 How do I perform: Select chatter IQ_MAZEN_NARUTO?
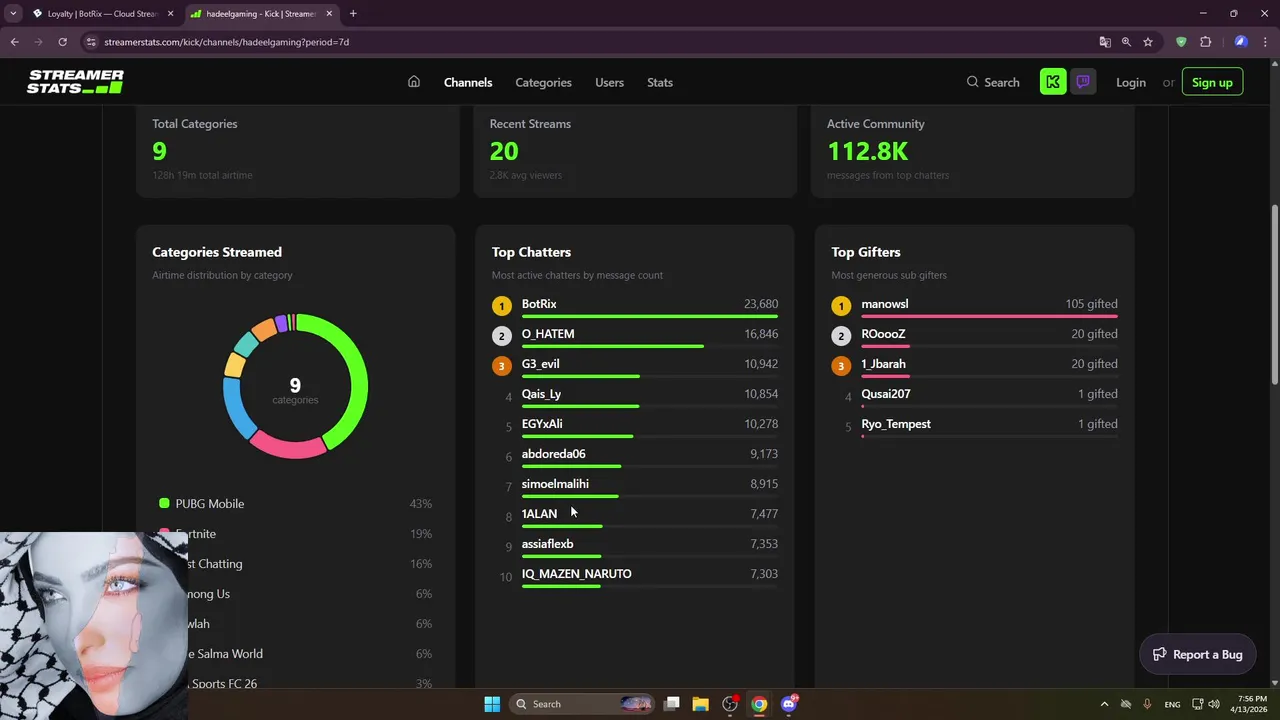point(576,574)
